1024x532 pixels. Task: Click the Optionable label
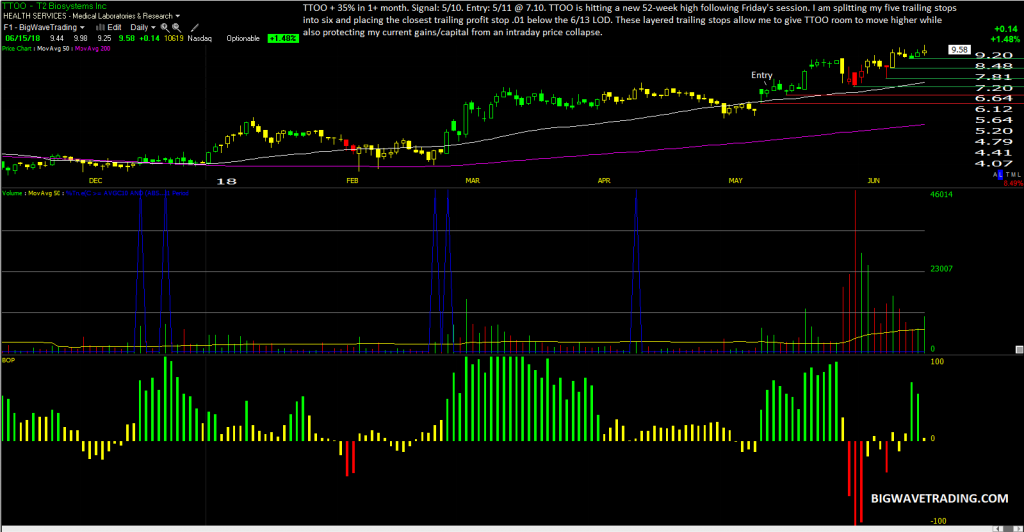[x=243, y=39]
